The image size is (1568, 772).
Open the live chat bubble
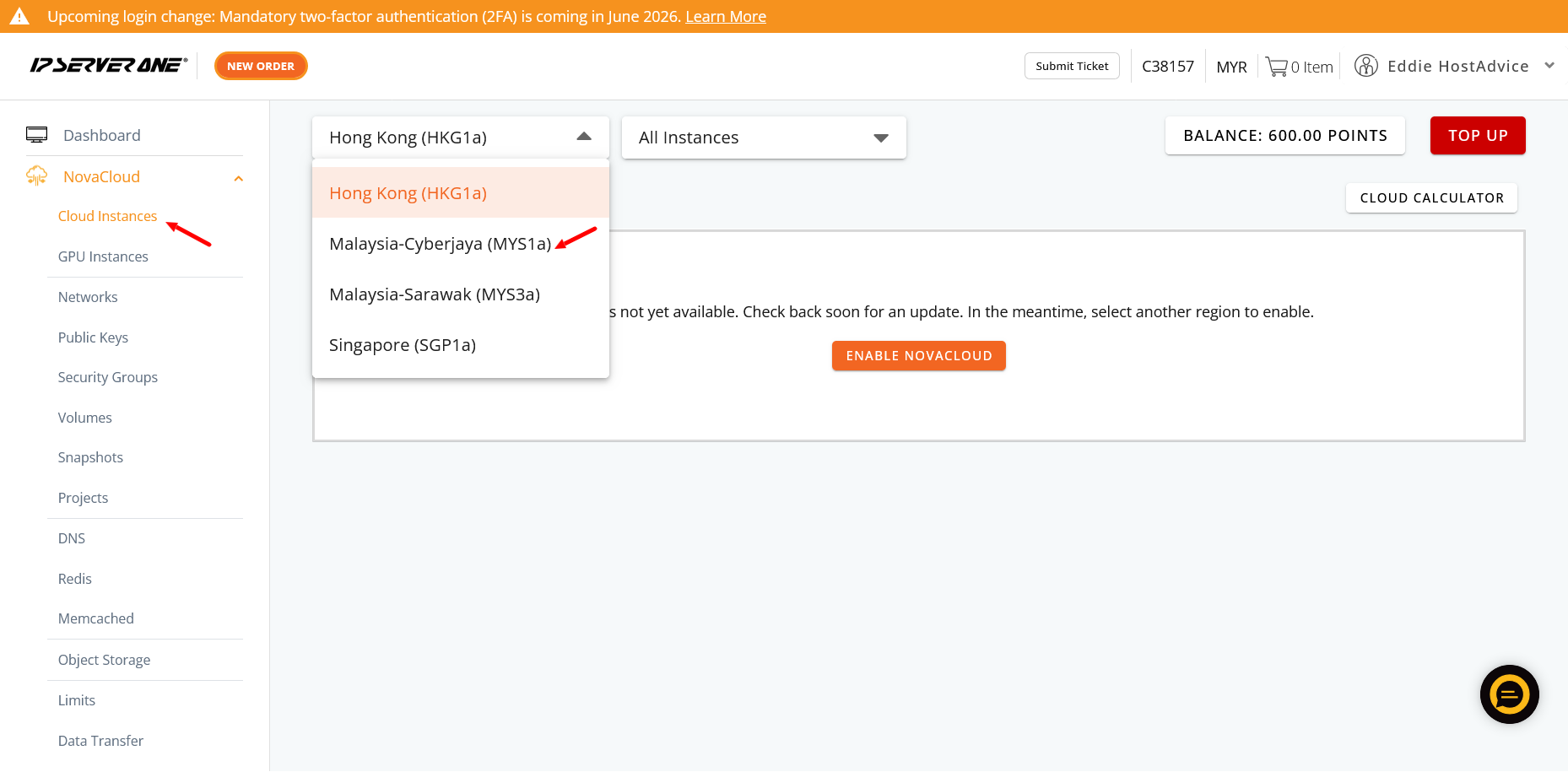pyautogui.click(x=1509, y=694)
